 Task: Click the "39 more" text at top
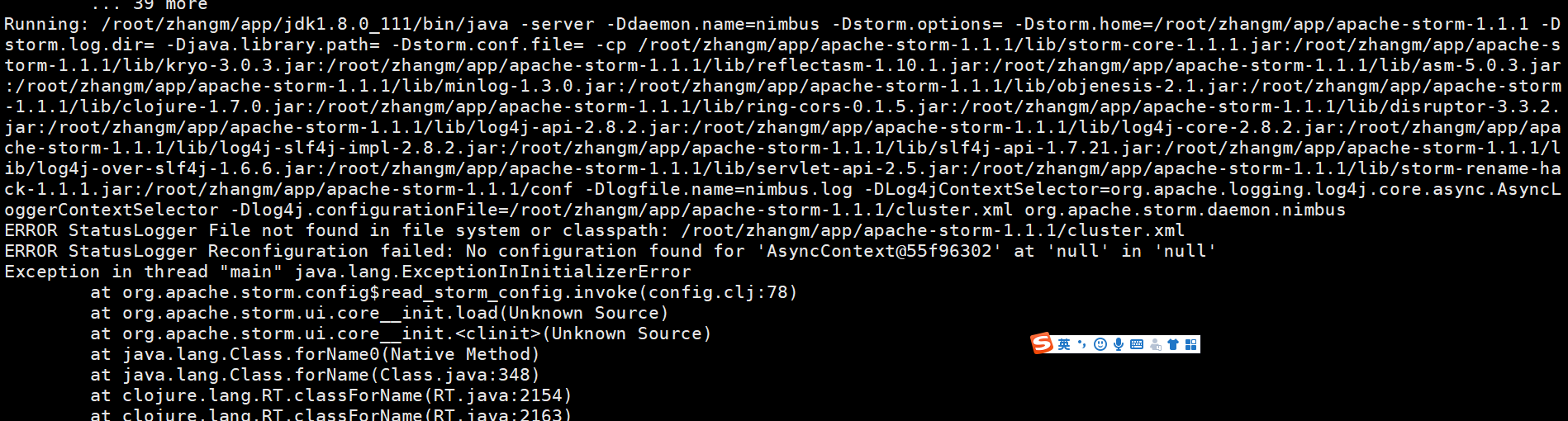click(x=170, y=5)
